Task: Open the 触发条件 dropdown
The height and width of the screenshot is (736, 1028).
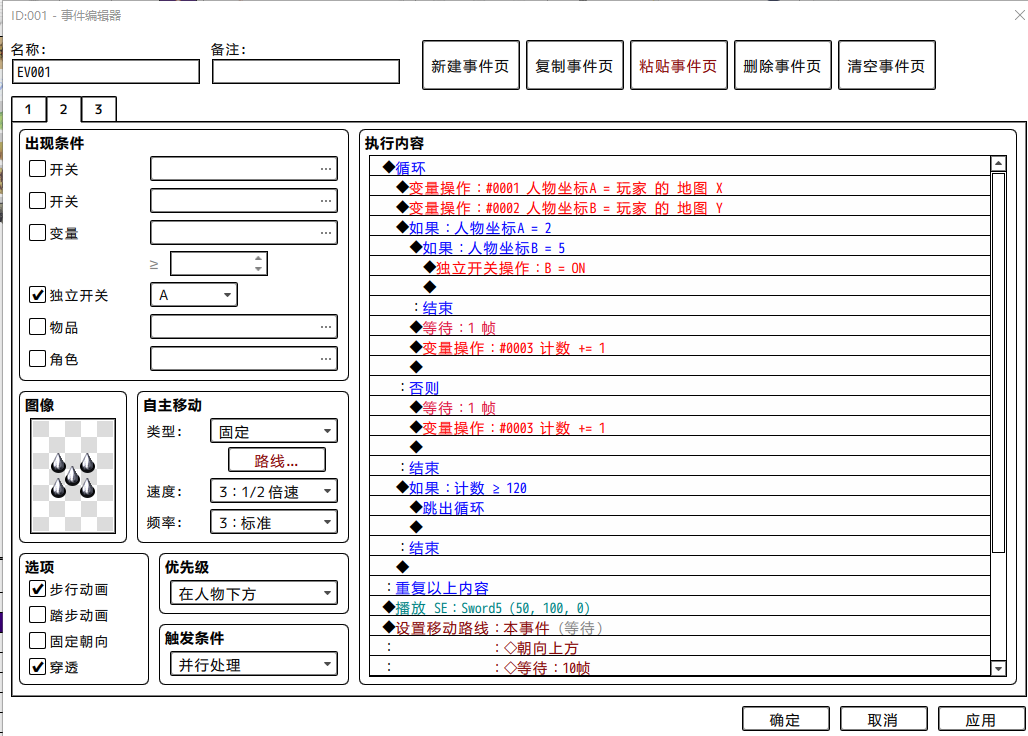Action: pyautogui.click(x=254, y=664)
